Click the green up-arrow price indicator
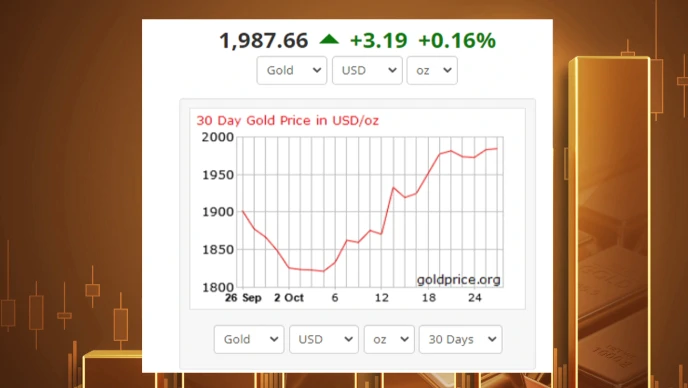This screenshot has width=688, height=388. [329, 40]
